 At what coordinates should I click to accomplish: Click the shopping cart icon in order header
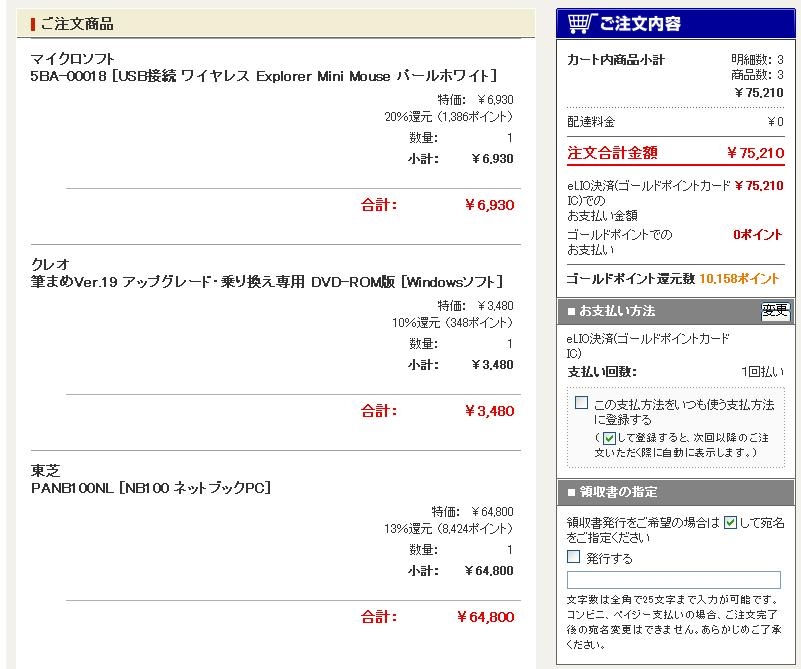[581, 23]
